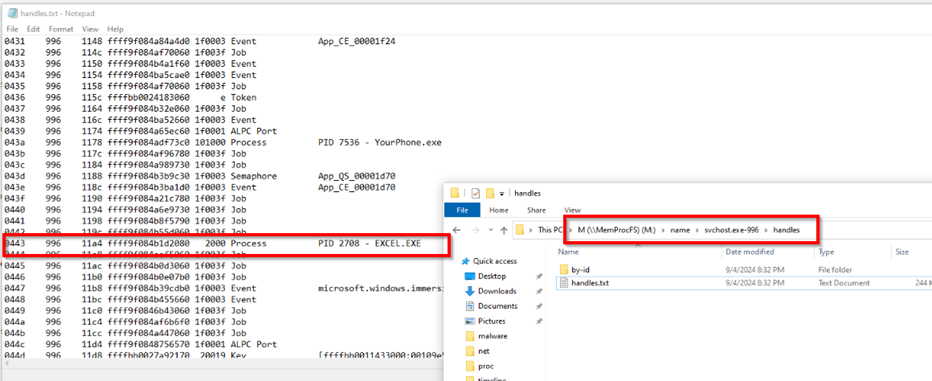Click the Properties icon in quick access toolbar
The height and width of the screenshot is (381, 932).
coord(476,193)
